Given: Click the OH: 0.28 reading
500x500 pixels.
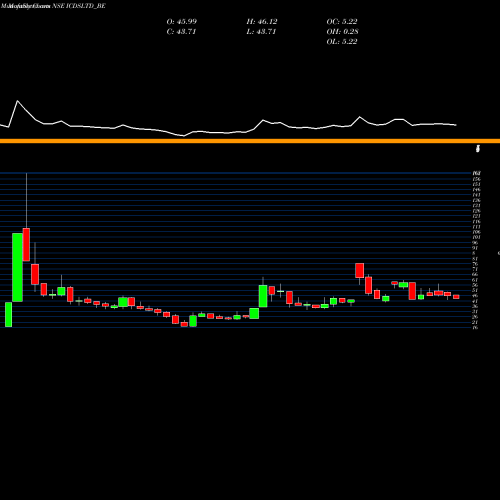Looking at the screenshot, I should click(x=343, y=32).
